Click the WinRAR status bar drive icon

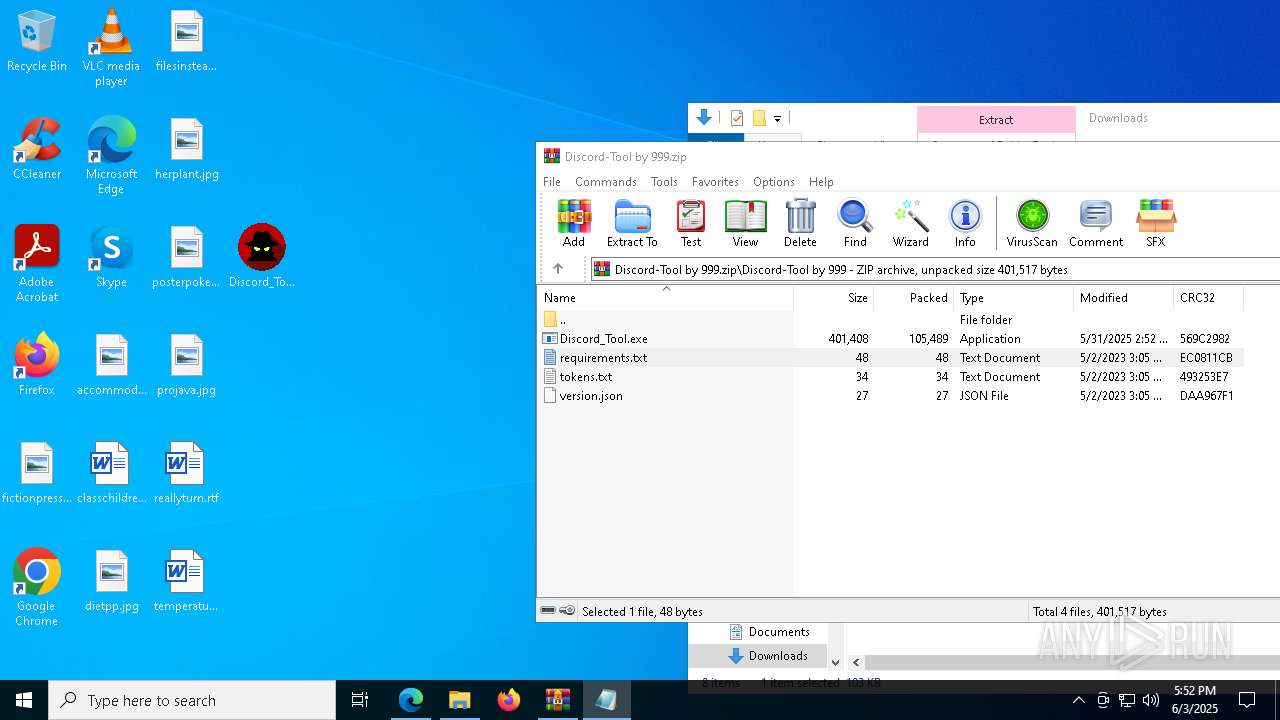click(x=548, y=611)
